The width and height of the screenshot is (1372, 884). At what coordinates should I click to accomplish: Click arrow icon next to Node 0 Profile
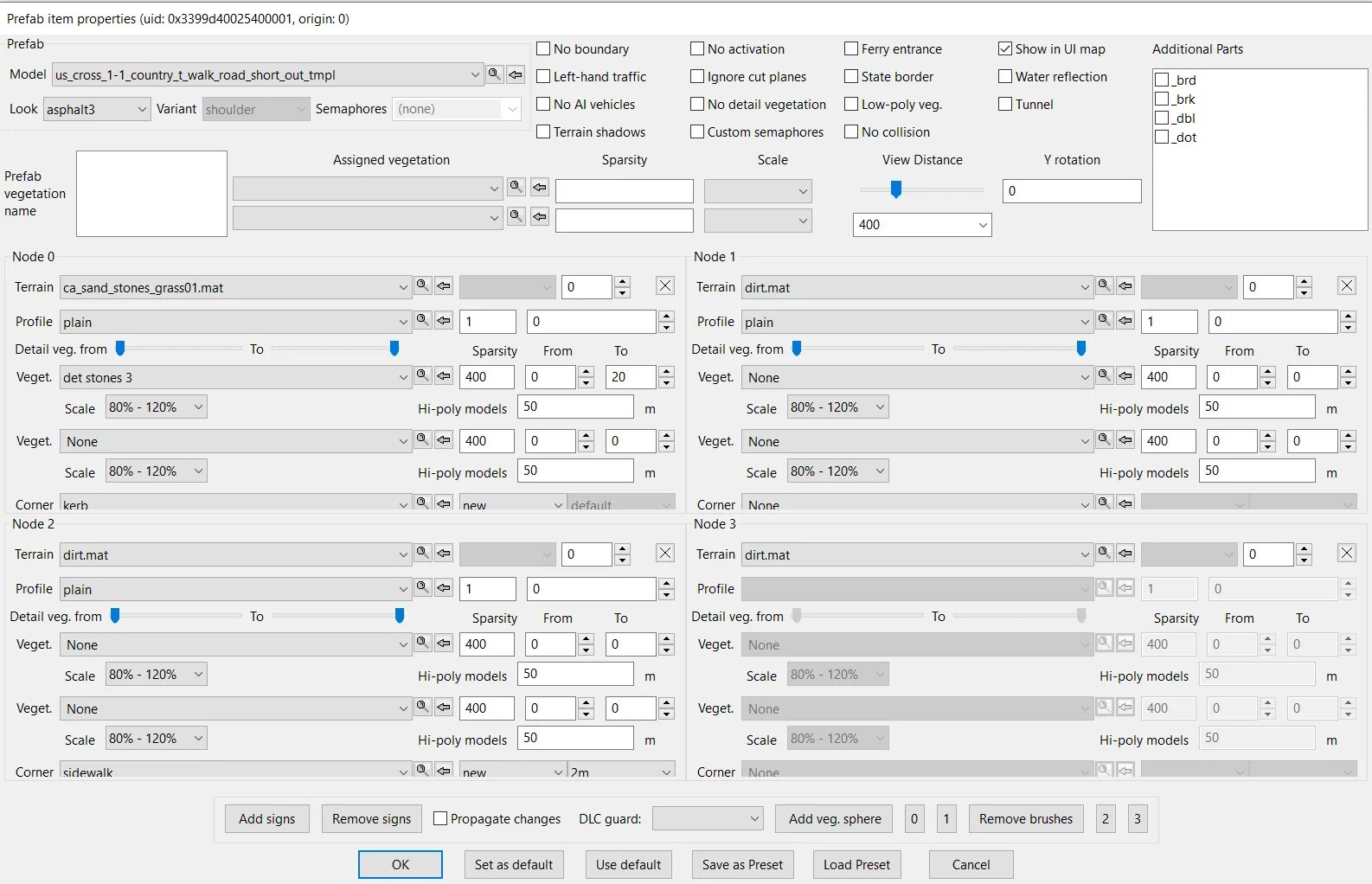click(444, 320)
